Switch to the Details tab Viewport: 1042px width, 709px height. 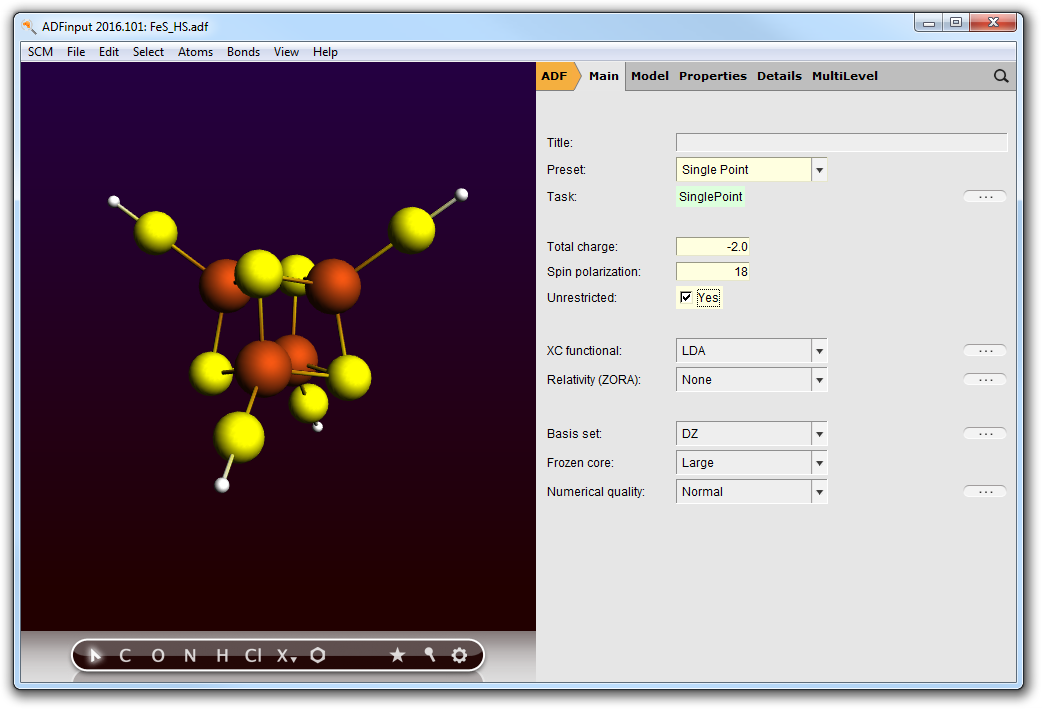[779, 76]
